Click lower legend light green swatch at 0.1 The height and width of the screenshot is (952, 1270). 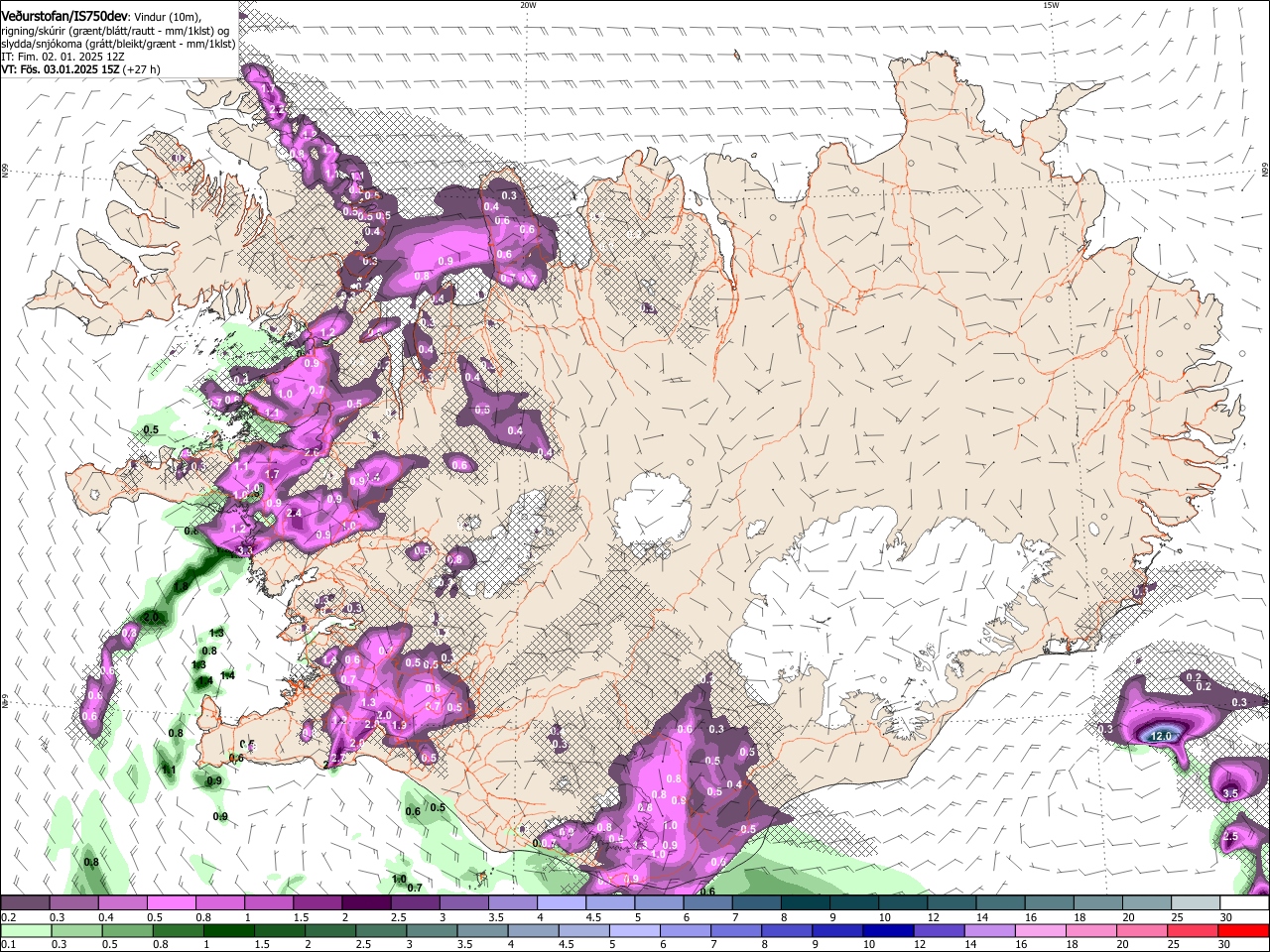point(26,930)
